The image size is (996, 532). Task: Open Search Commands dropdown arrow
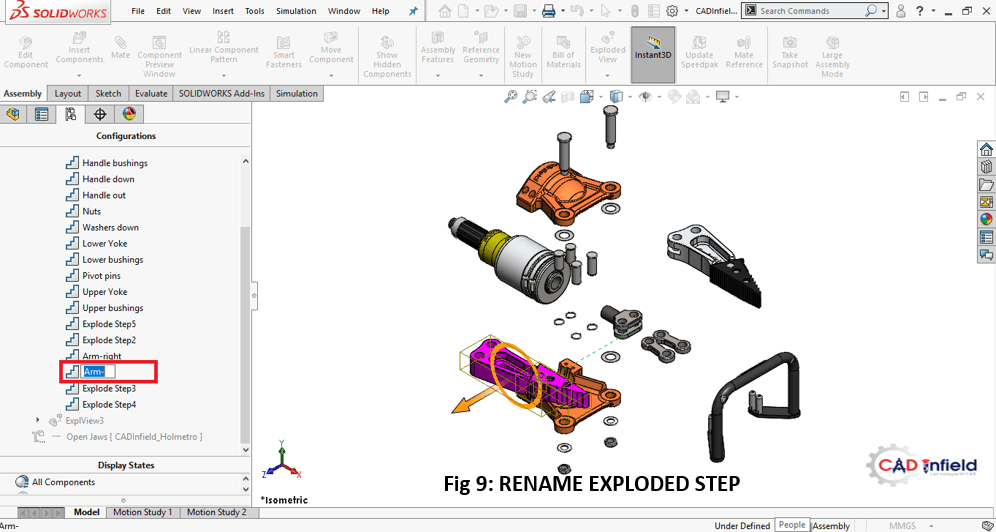(884, 11)
